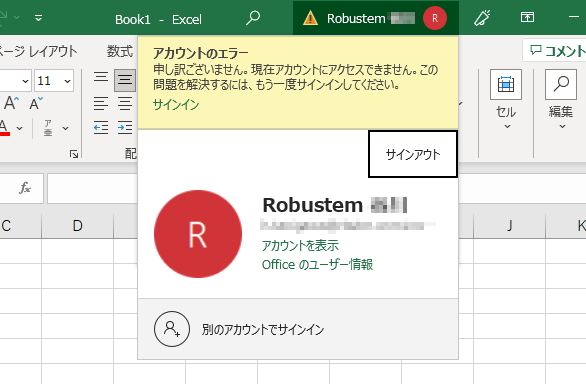Open the 編集 editing dropdown

click(x=561, y=100)
